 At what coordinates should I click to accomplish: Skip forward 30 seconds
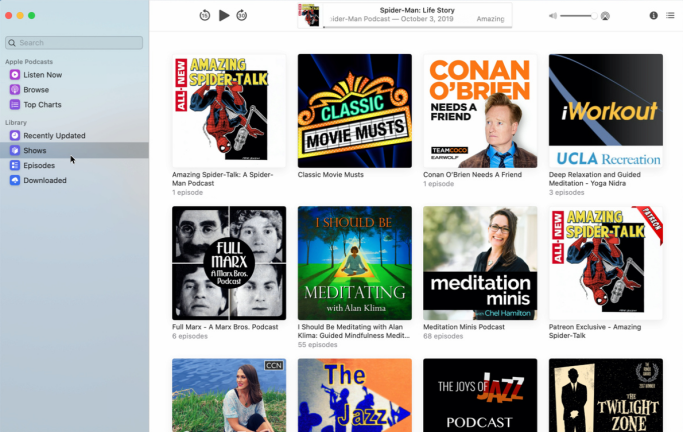[242, 16]
